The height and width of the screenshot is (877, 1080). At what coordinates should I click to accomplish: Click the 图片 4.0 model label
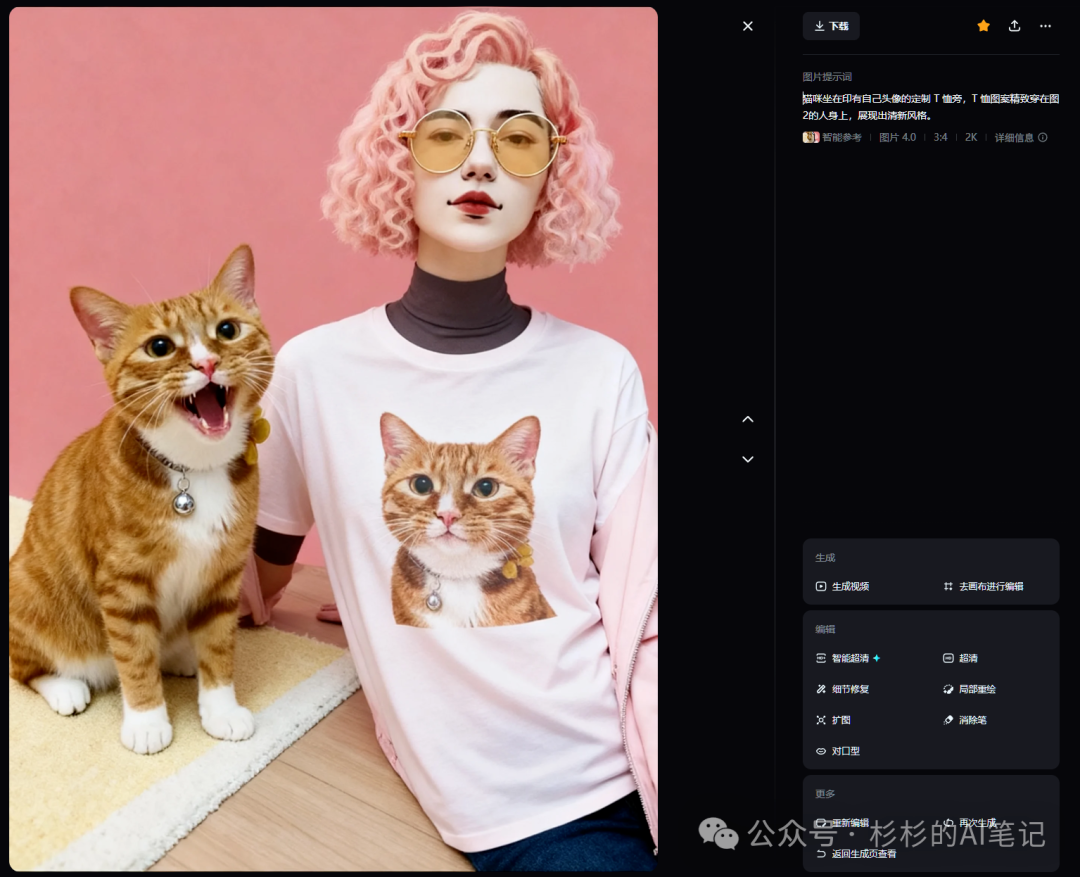tap(897, 137)
